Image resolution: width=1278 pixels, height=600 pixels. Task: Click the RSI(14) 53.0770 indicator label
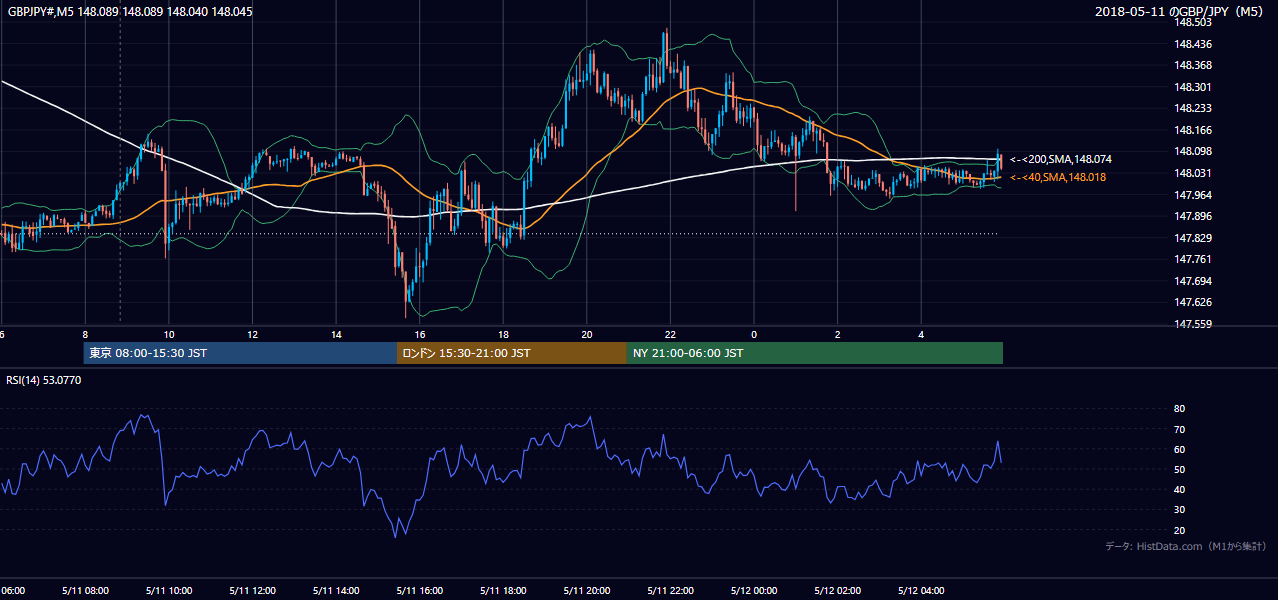point(43,380)
